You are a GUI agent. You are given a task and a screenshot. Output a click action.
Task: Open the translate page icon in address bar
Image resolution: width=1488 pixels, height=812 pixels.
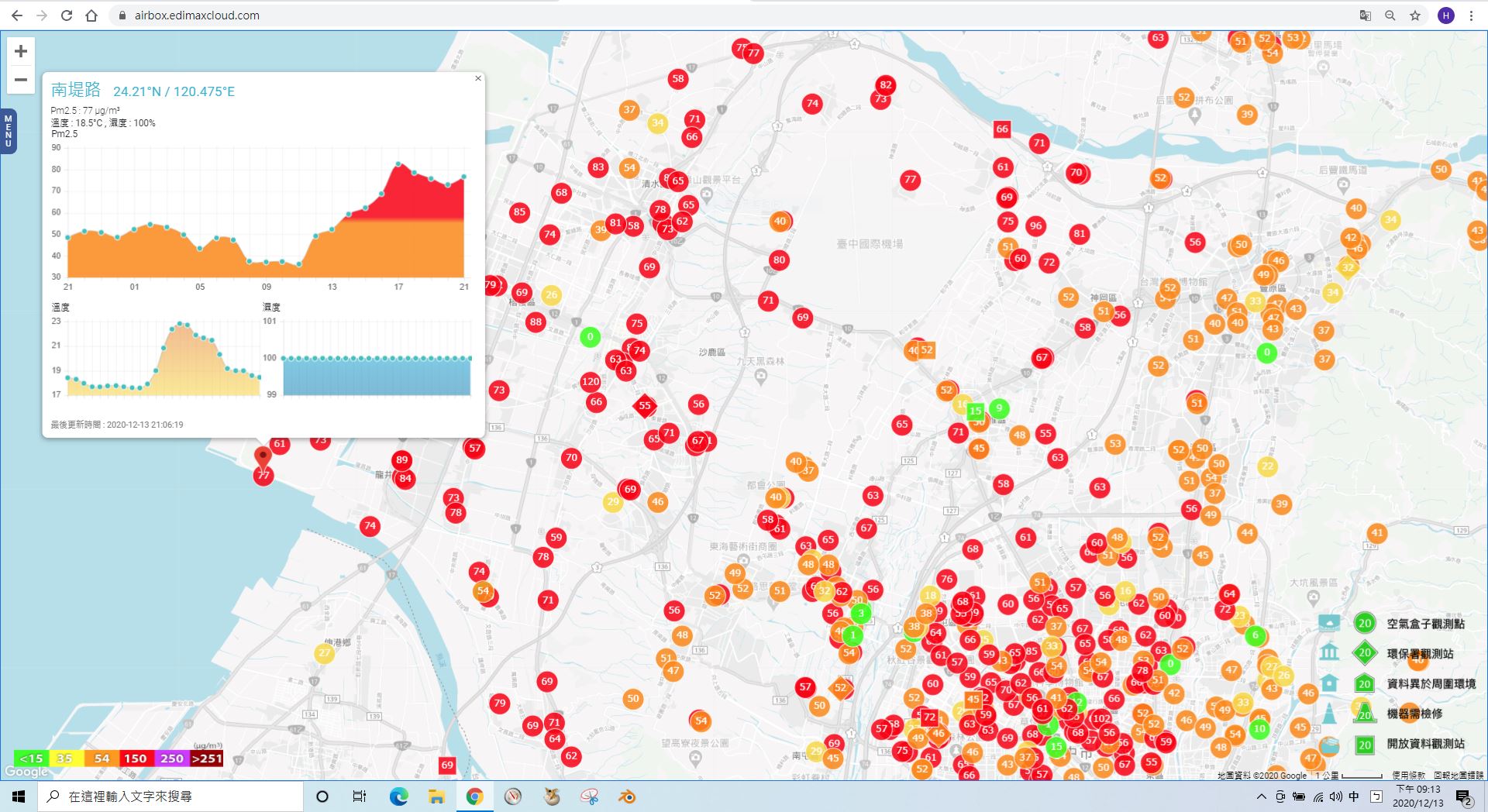click(1366, 15)
